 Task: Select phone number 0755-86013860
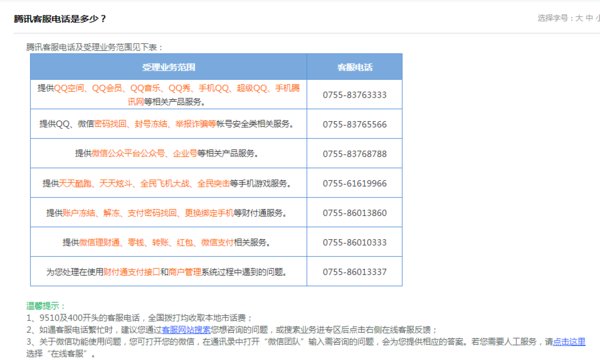[354, 212]
